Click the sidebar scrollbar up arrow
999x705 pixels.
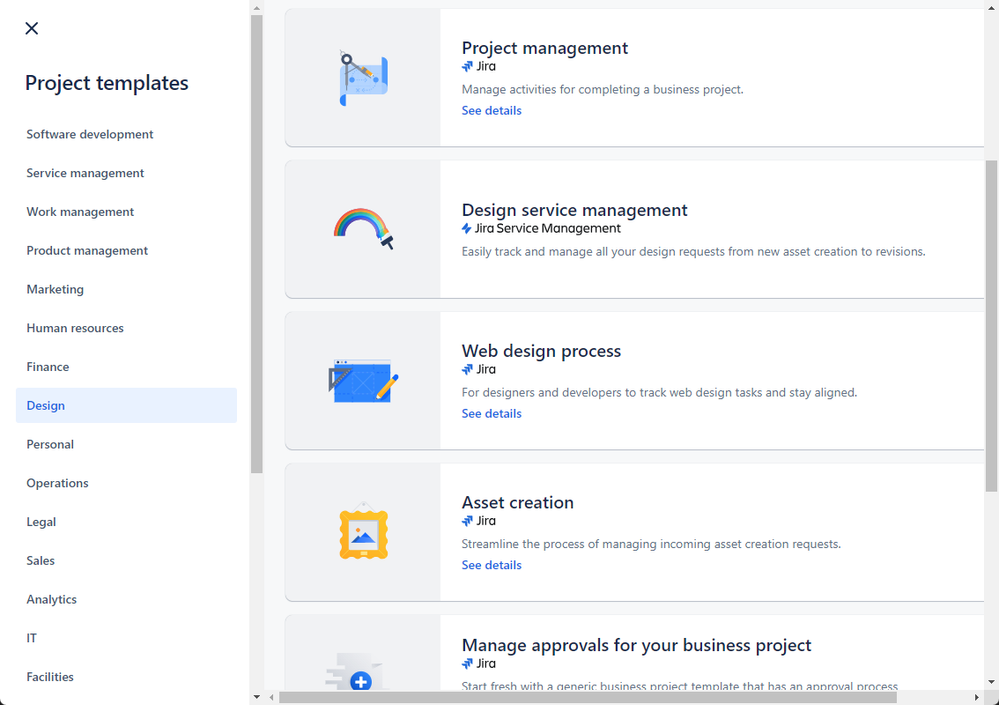(x=257, y=8)
